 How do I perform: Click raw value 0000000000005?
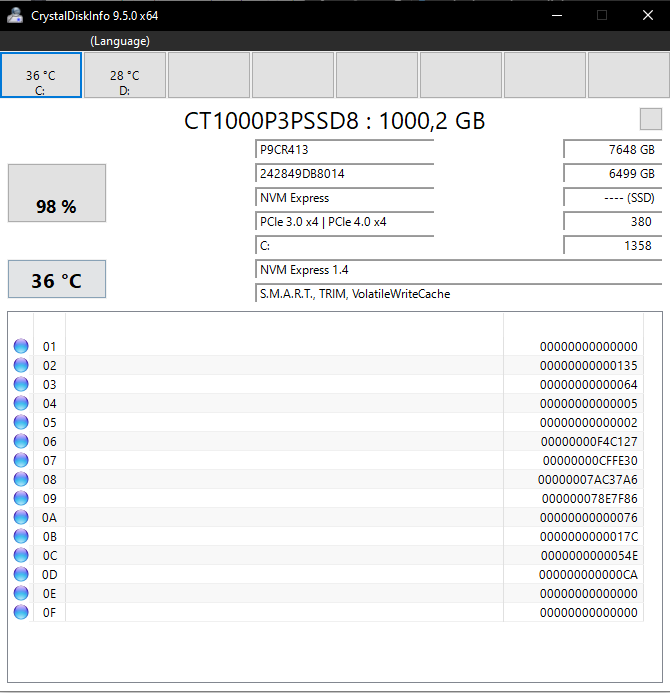point(589,404)
